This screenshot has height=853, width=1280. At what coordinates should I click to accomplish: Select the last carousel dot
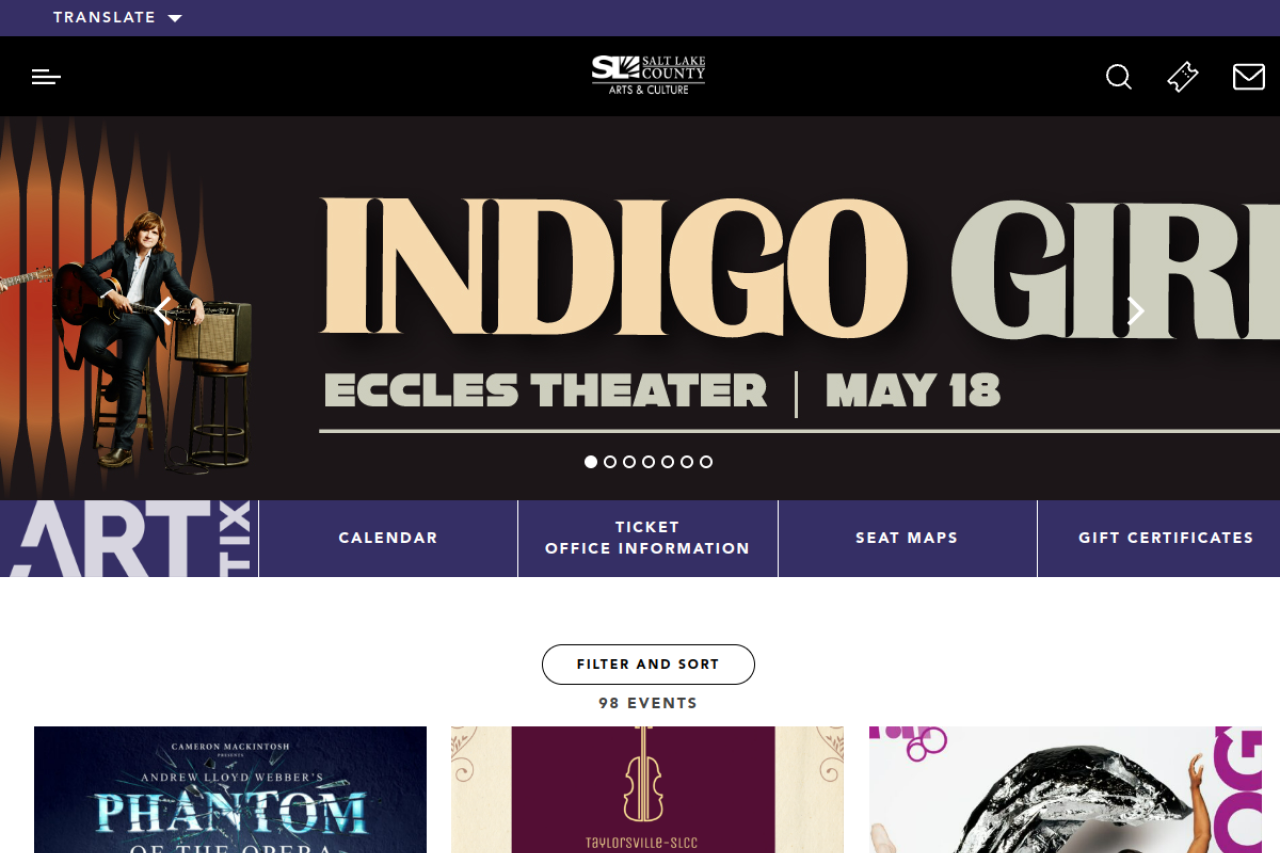pyautogui.click(x=706, y=462)
